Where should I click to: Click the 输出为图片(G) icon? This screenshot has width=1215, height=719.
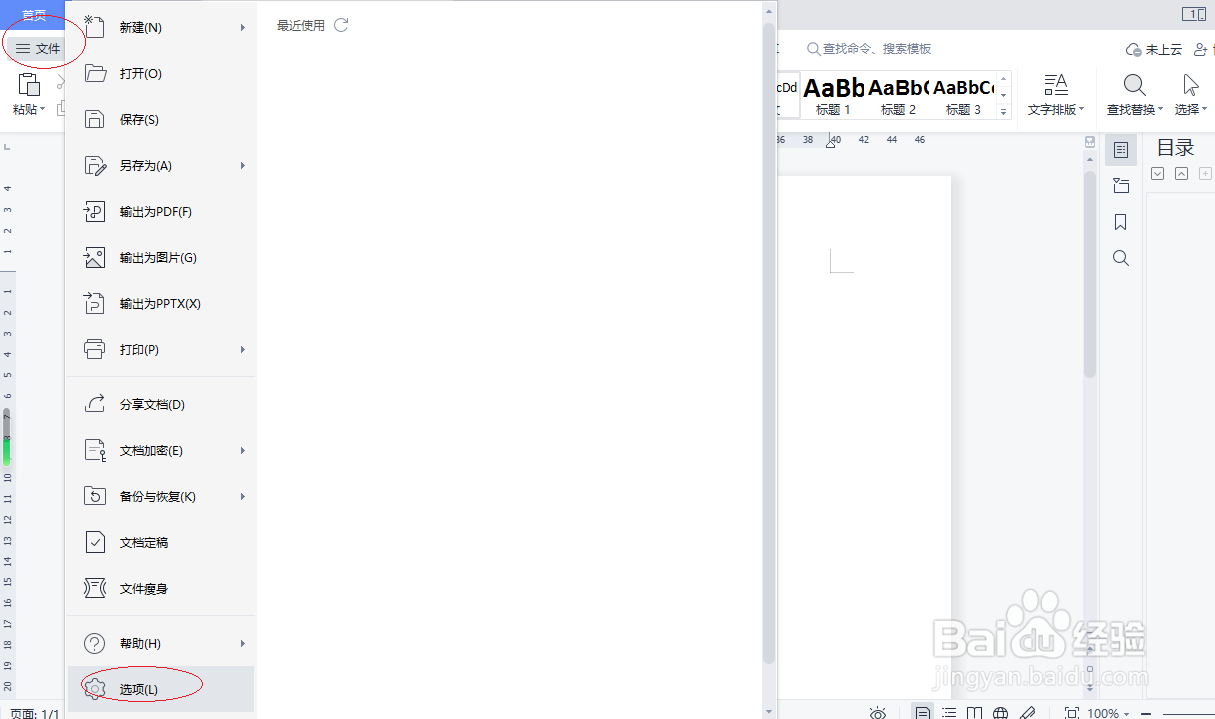pyautogui.click(x=95, y=257)
